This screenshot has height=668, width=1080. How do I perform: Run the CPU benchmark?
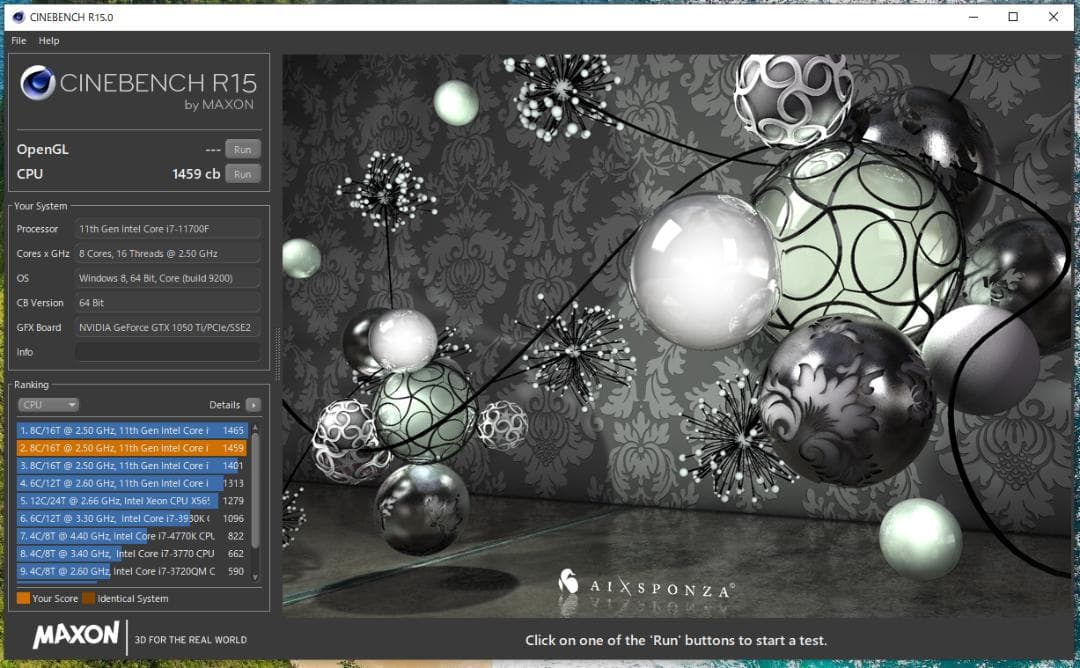pos(242,173)
